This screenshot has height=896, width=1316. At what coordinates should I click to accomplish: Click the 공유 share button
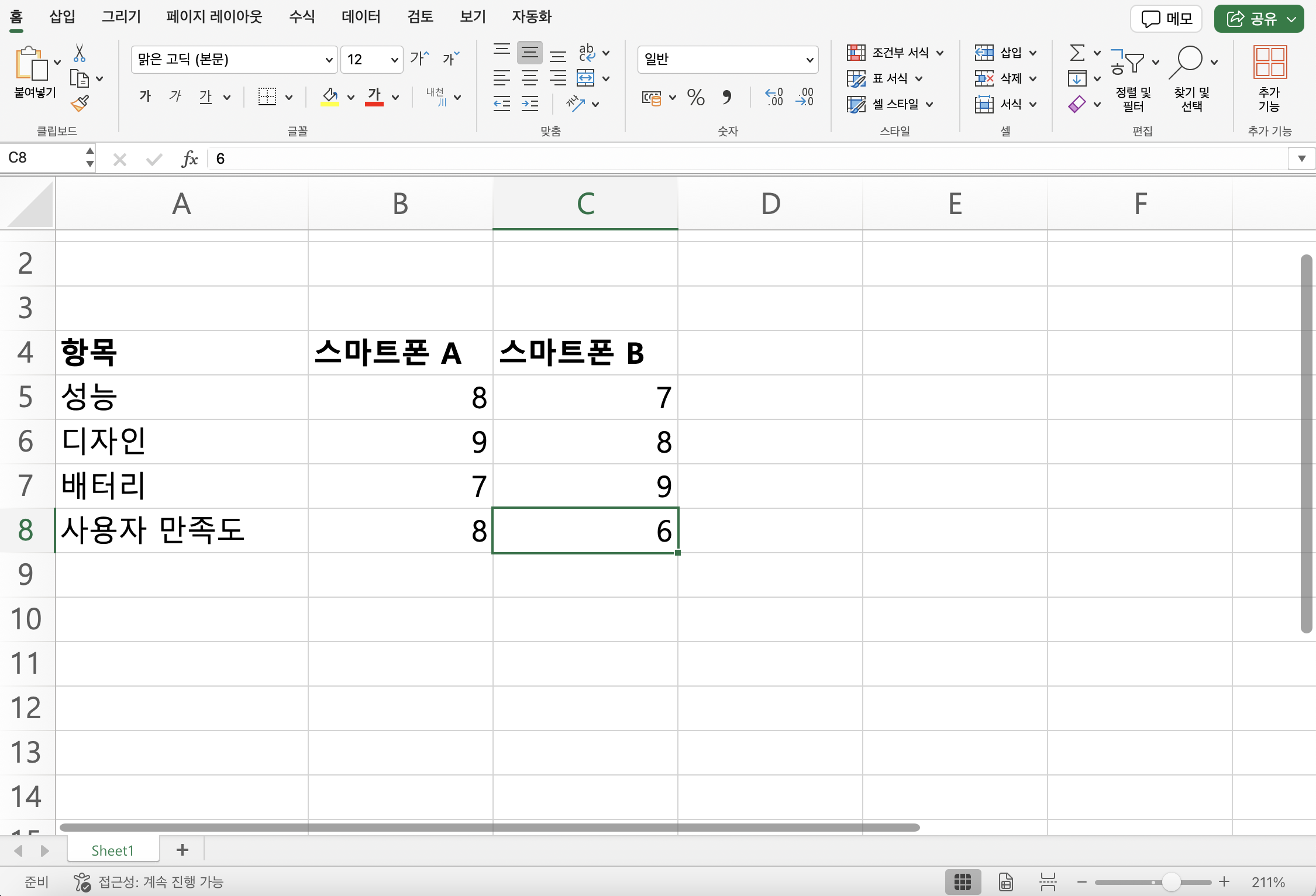(1259, 19)
